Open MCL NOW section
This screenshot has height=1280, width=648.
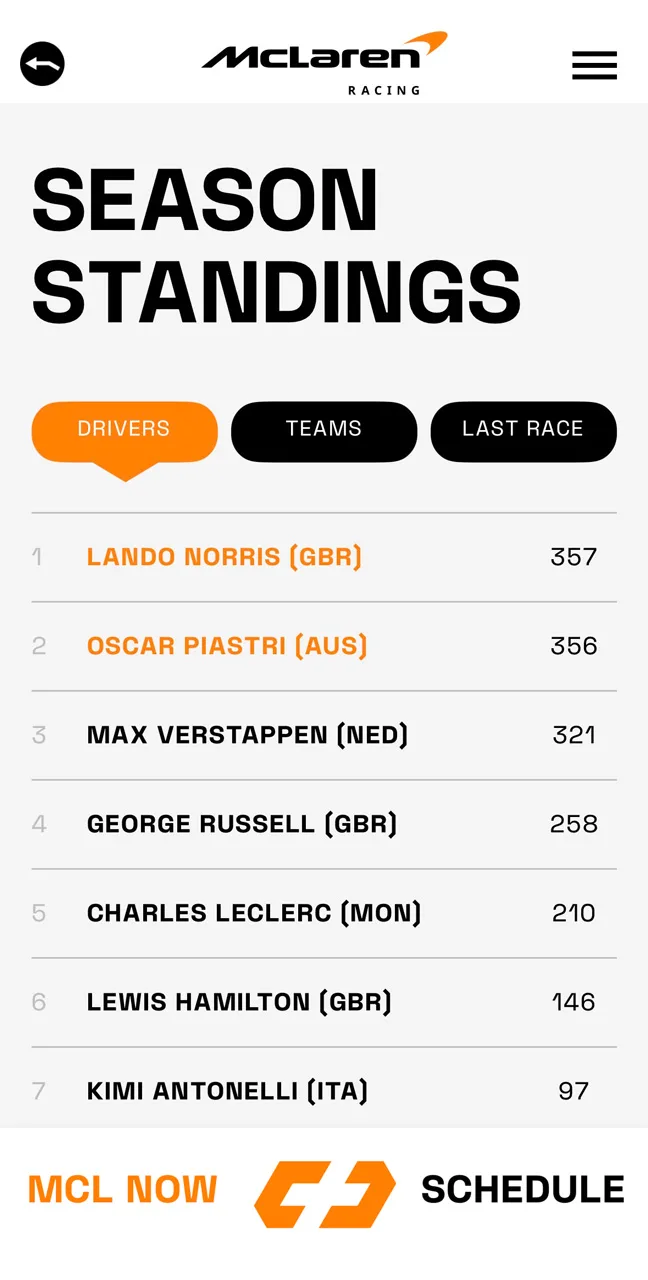122,1189
